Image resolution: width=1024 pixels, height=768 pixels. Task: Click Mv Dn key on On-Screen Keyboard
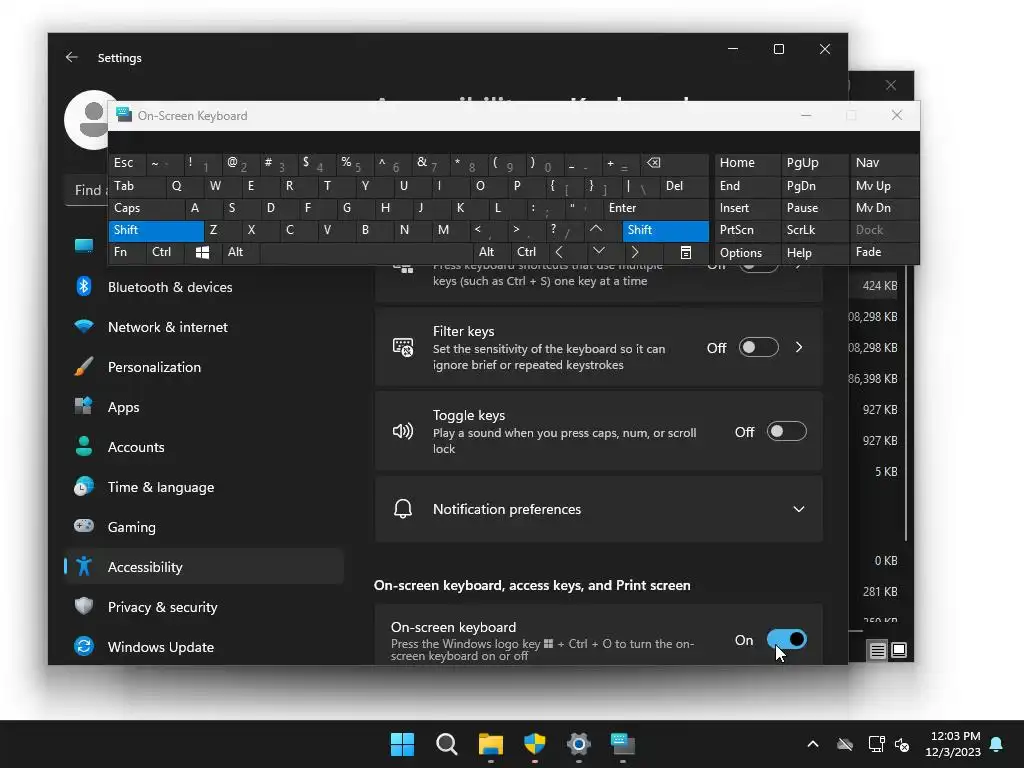tap(884, 208)
